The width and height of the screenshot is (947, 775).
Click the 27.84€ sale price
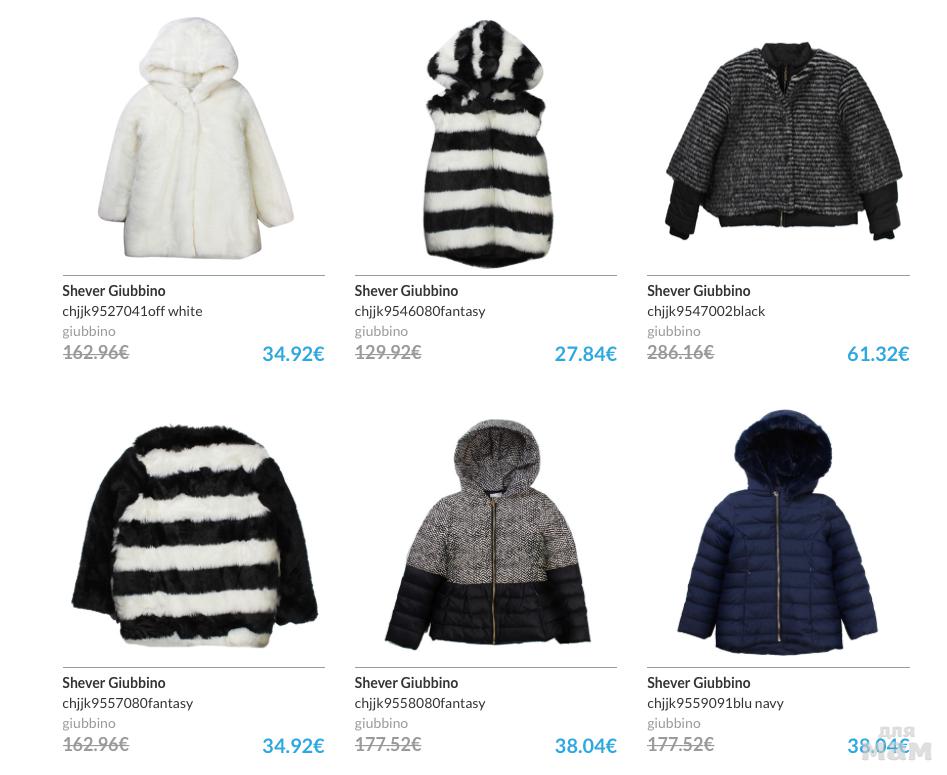[x=585, y=353]
